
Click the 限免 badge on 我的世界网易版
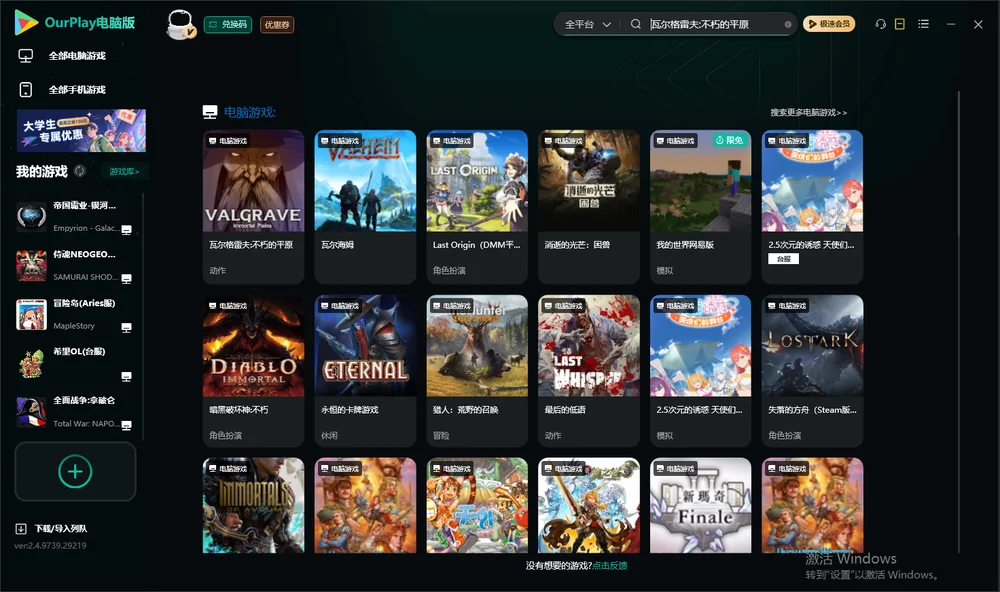click(x=730, y=140)
